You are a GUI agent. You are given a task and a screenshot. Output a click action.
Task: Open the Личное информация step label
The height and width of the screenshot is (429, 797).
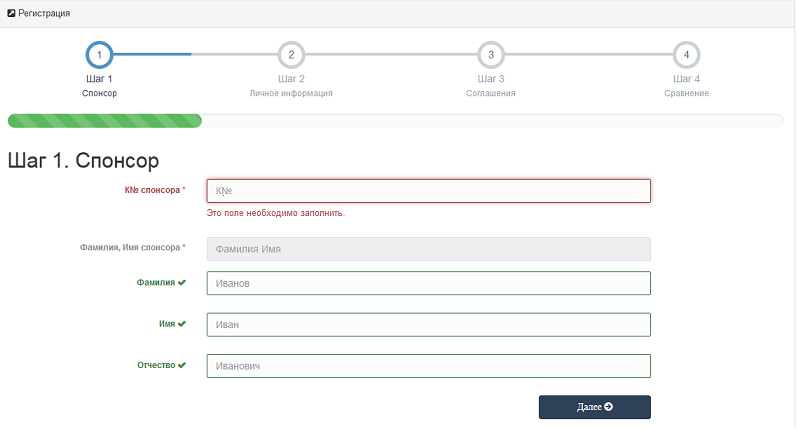click(291, 93)
